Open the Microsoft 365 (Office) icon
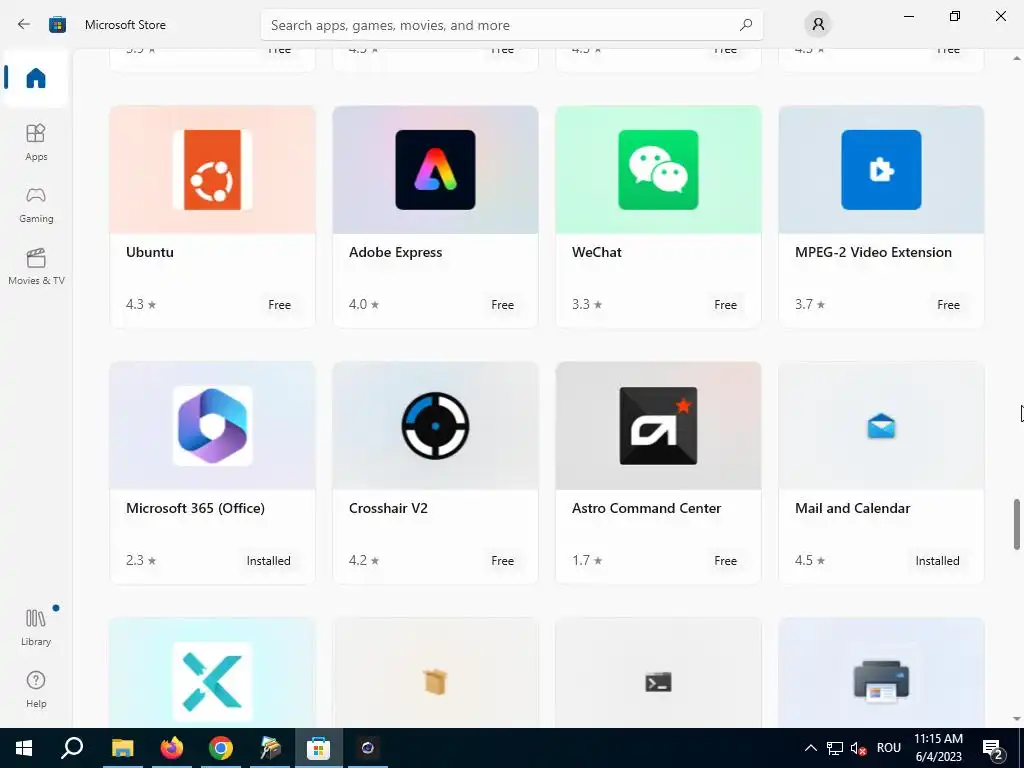Screen dimensions: 1024x768 (x=212, y=426)
